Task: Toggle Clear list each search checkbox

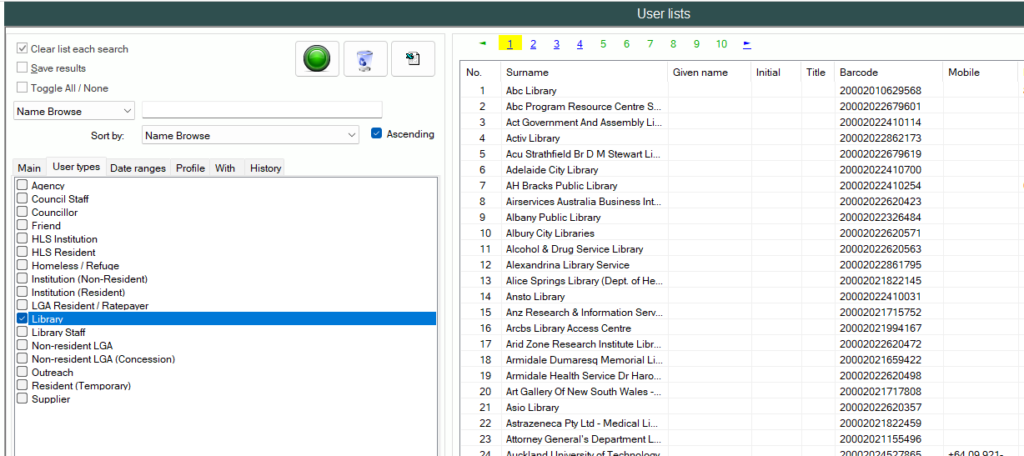Action: point(22,49)
